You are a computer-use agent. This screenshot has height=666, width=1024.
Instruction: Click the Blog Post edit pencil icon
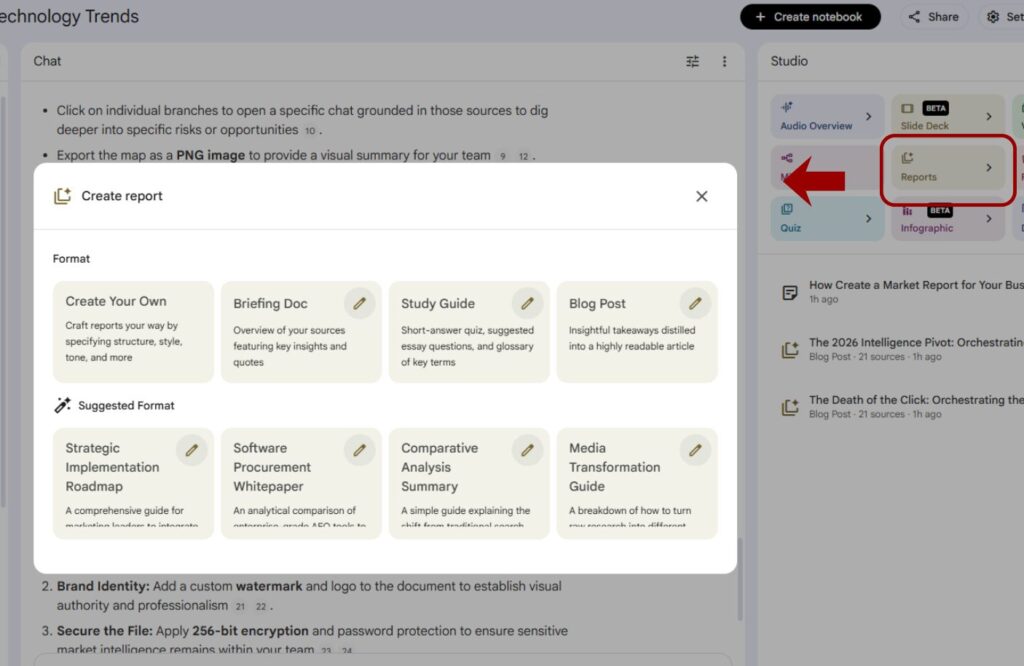695,303
